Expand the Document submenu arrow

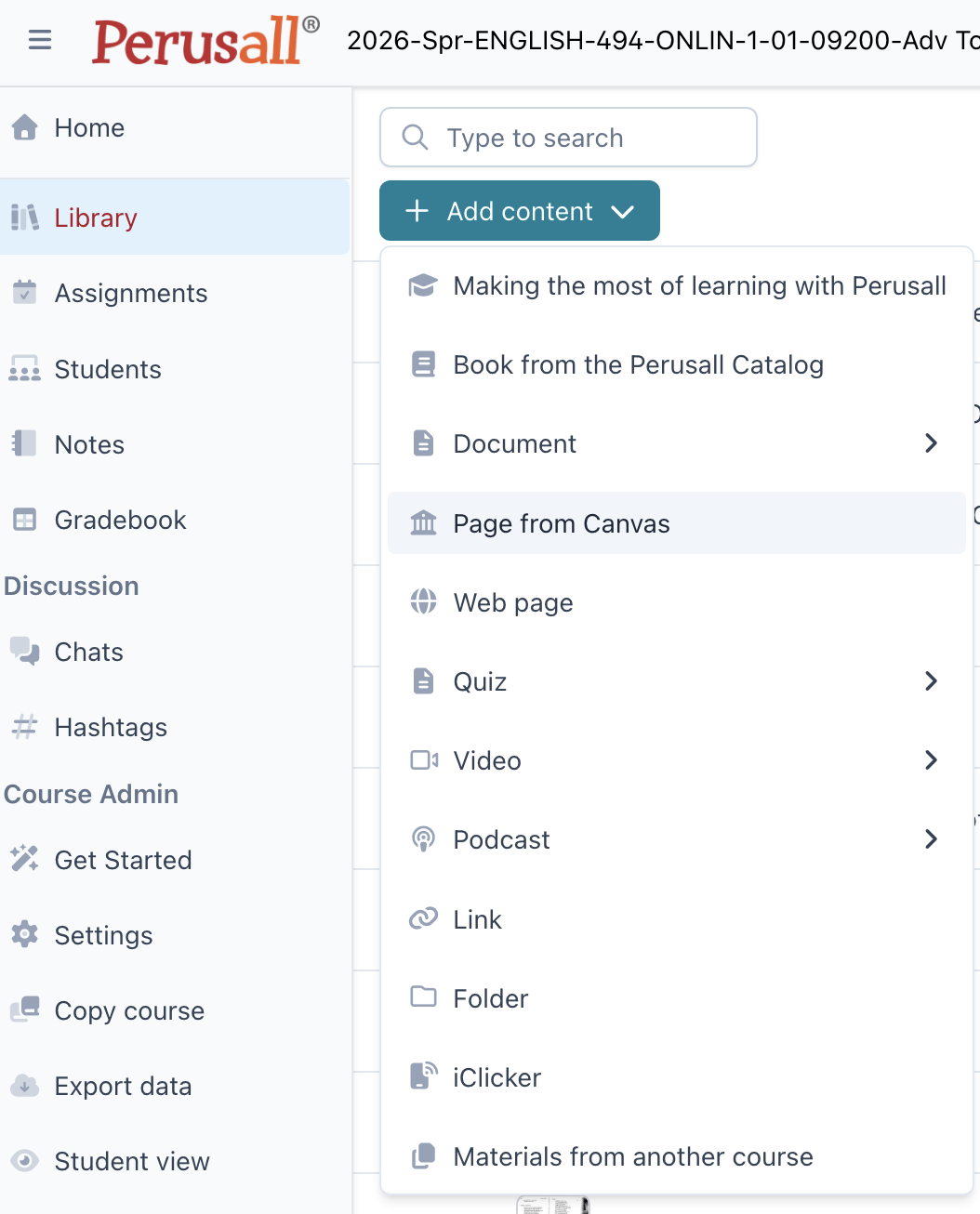tap(931, 443)
